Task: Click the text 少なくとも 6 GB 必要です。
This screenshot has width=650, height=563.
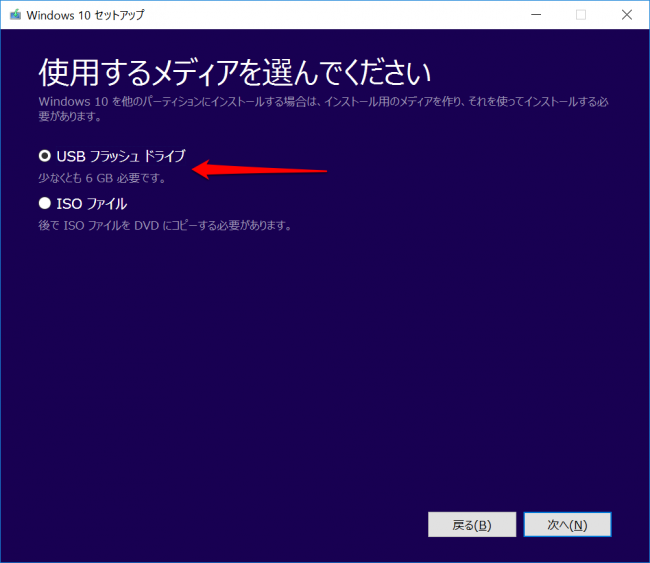Action: click(103, 178)
